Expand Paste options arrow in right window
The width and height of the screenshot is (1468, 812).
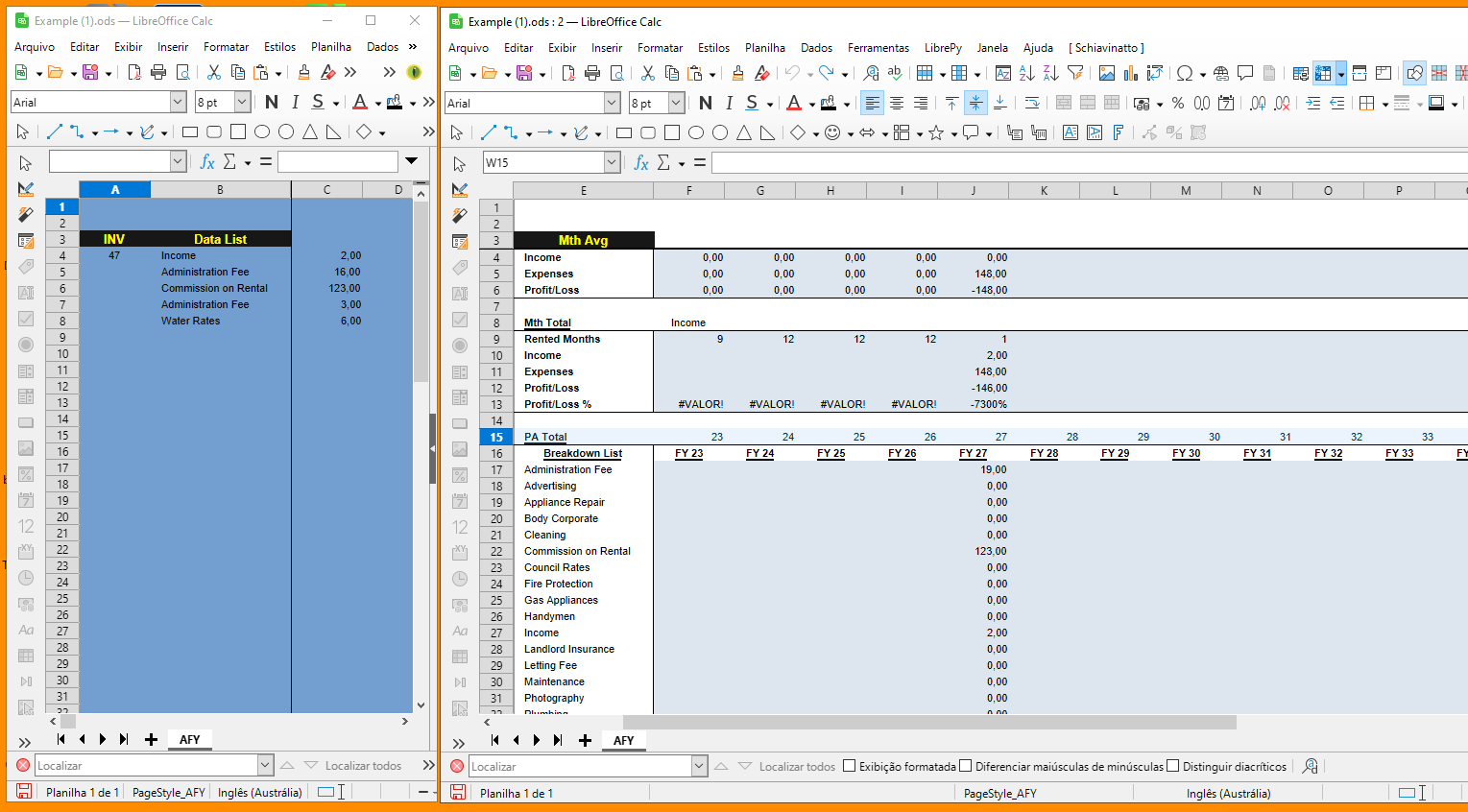pyautogui.click(x=712, y=74)
